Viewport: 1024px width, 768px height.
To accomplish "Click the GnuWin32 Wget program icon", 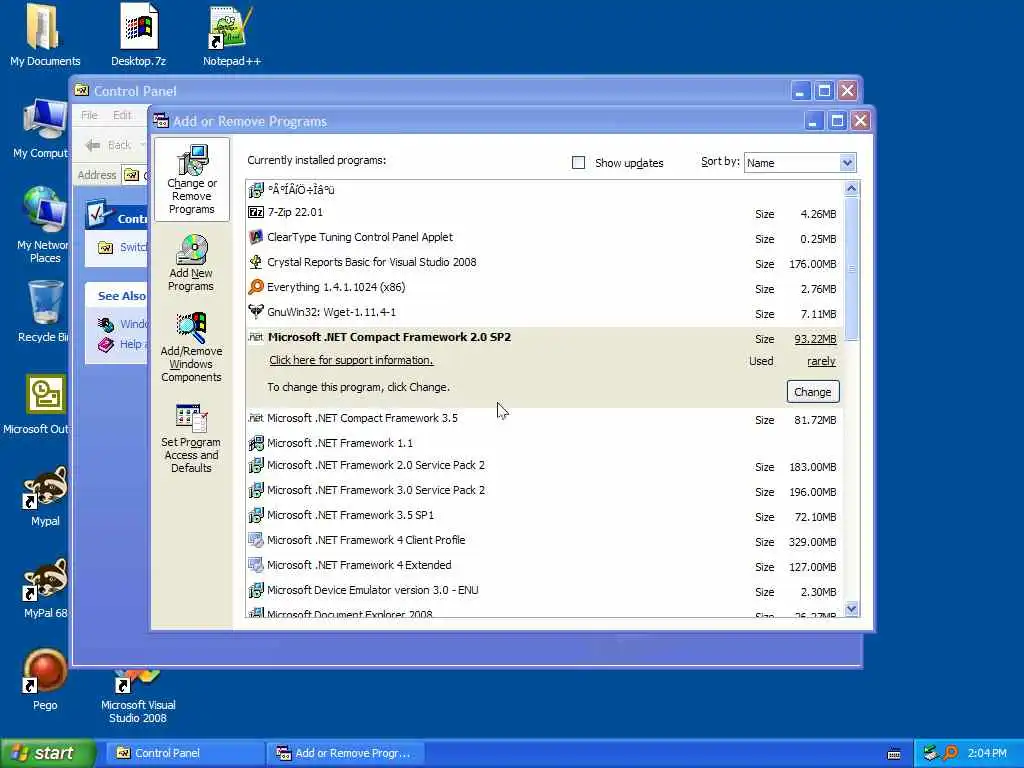I will tap(256, 312).
